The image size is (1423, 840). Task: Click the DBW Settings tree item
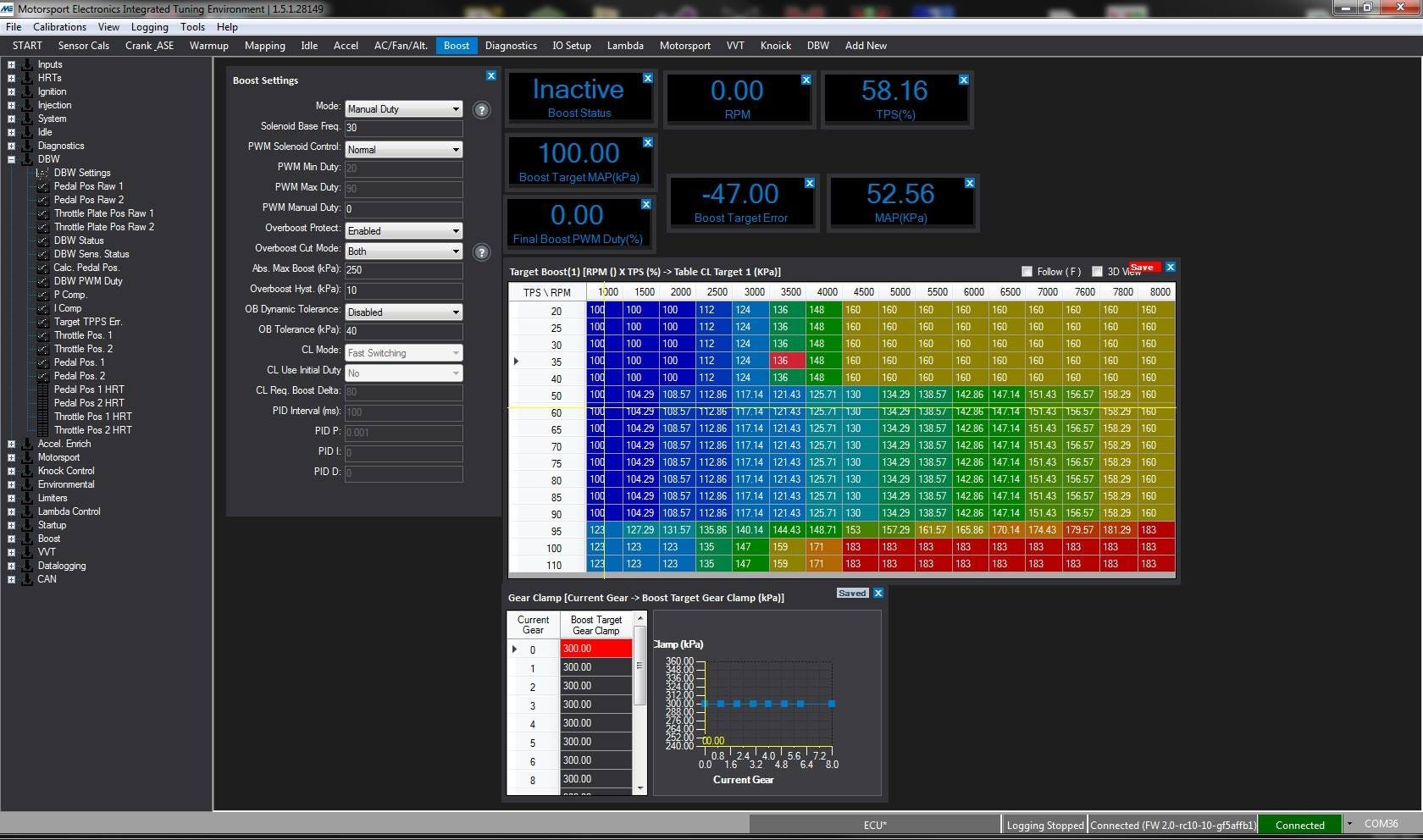click(82, 173)
